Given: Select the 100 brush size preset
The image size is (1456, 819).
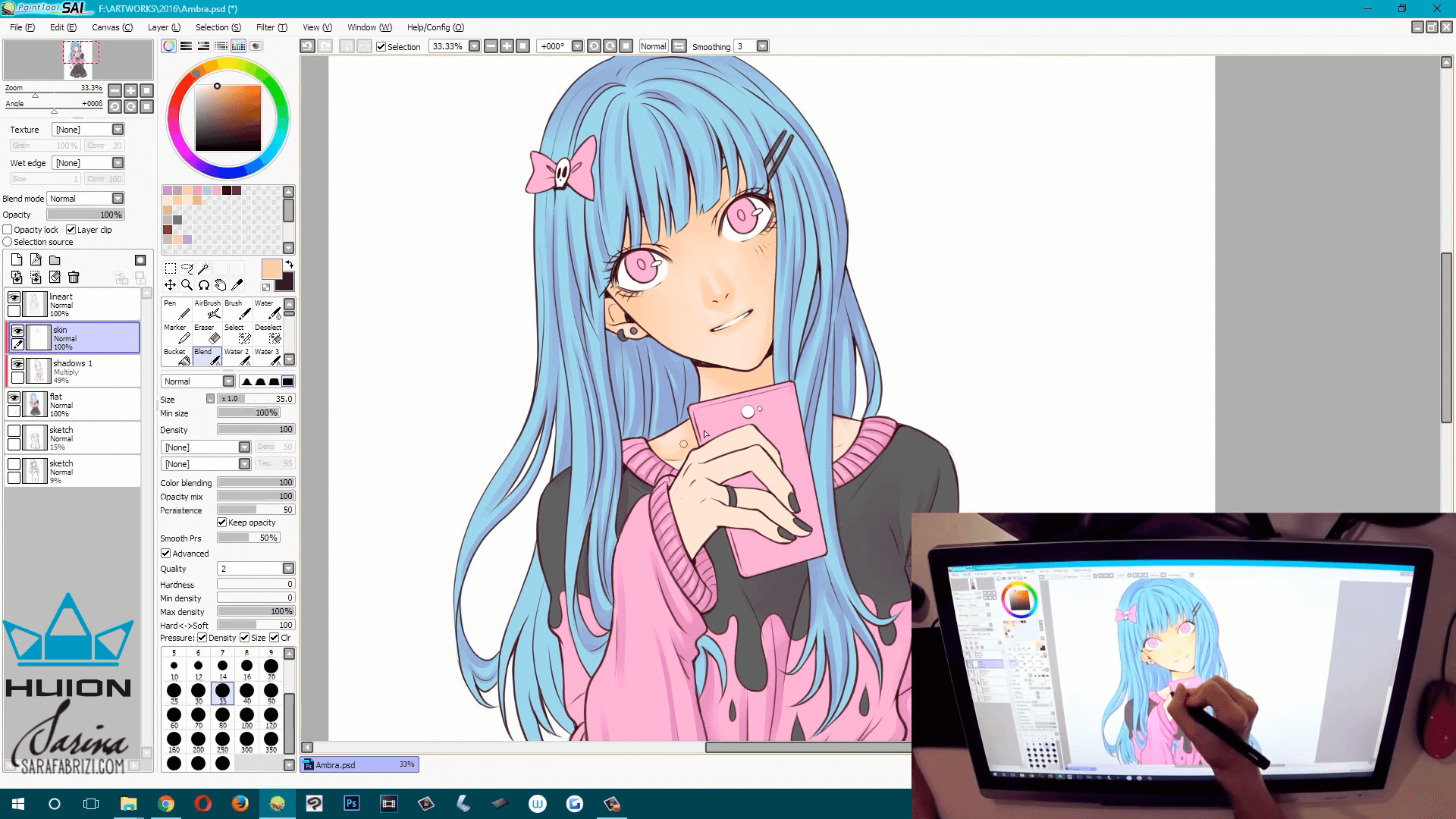Looking at the screenshot, I should [x=246, y=717].
